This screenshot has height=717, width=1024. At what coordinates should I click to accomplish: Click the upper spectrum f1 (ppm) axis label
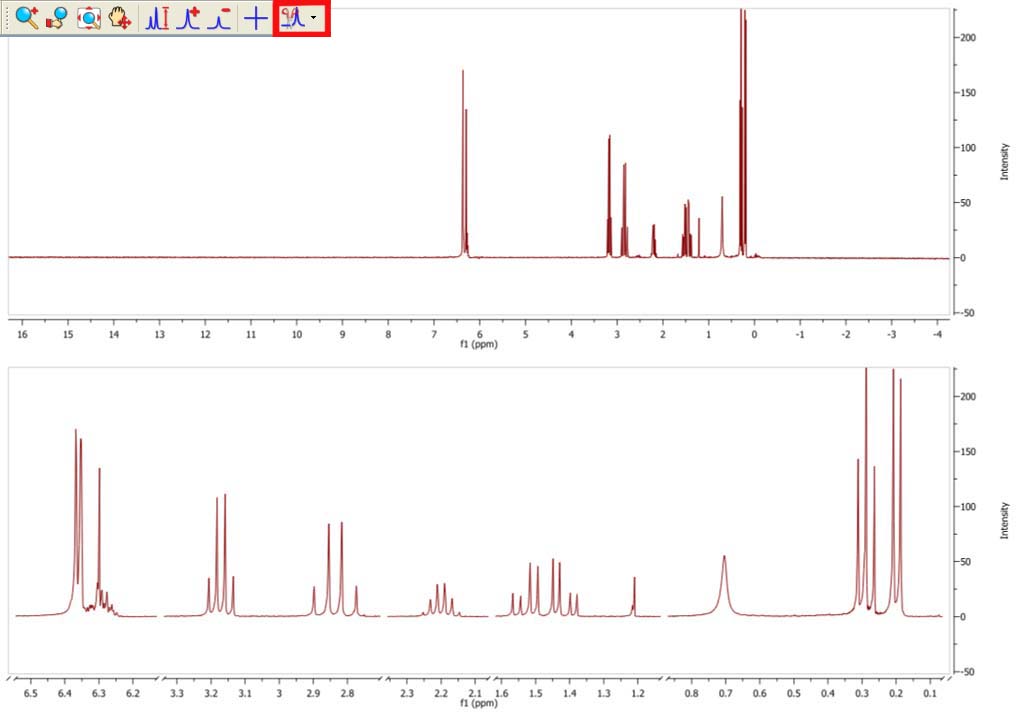[x=478, y=344]
